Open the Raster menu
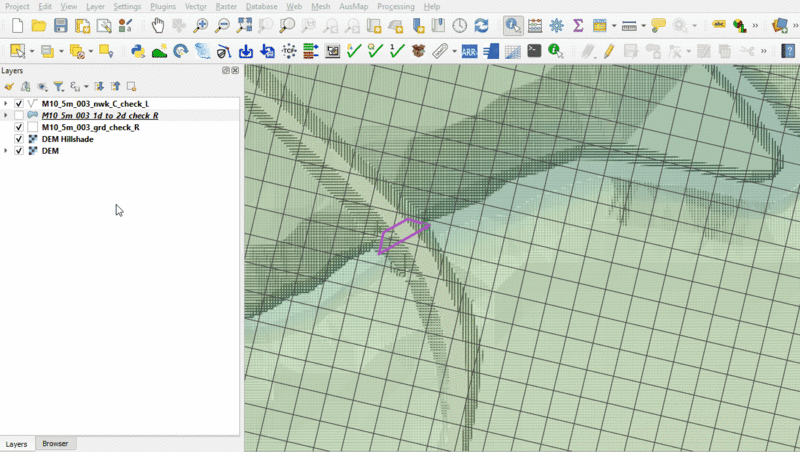Viewport: 800px width, 452px height. 225,6
